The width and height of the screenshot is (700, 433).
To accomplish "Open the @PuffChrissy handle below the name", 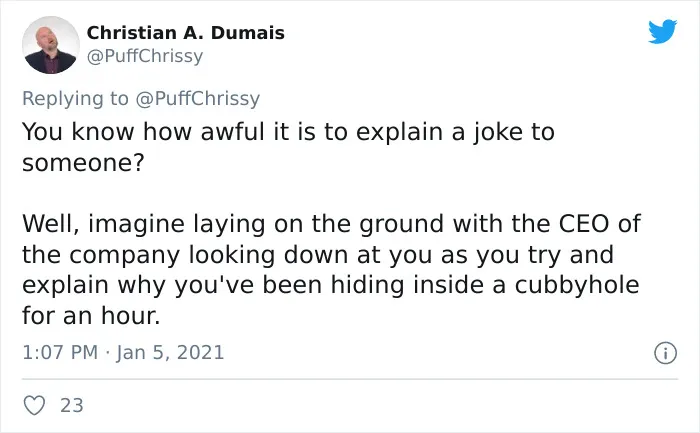I will tap(145, 56).
